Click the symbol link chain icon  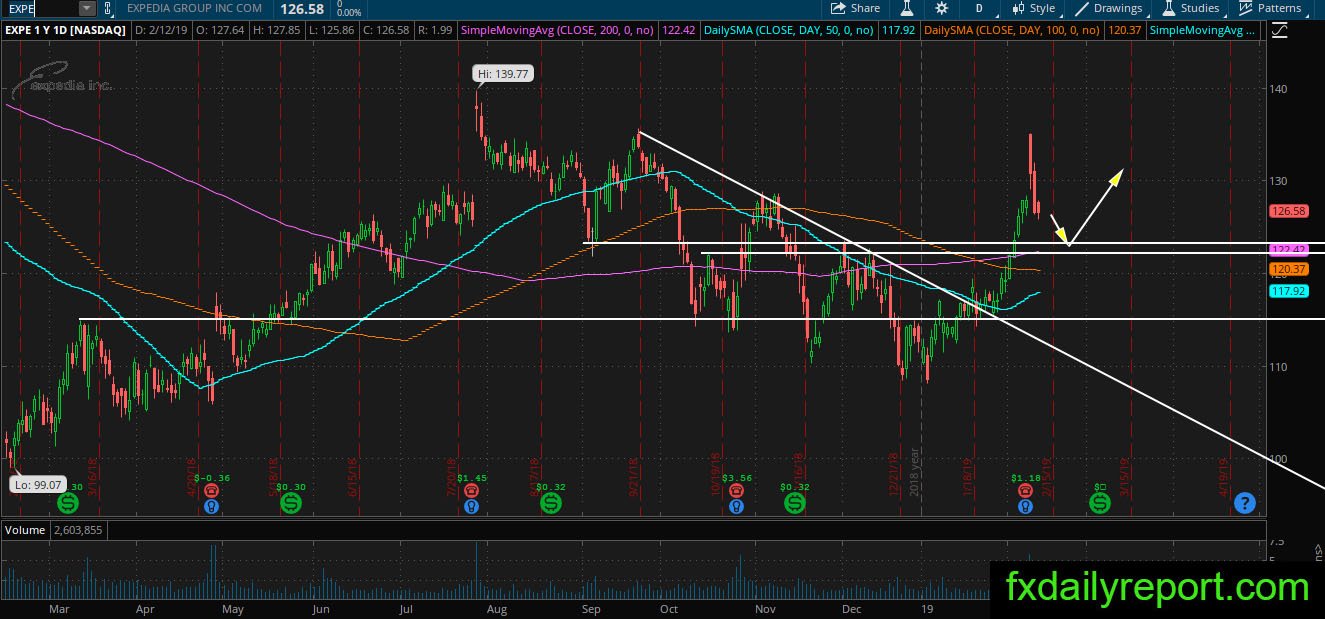click(108, 8)
